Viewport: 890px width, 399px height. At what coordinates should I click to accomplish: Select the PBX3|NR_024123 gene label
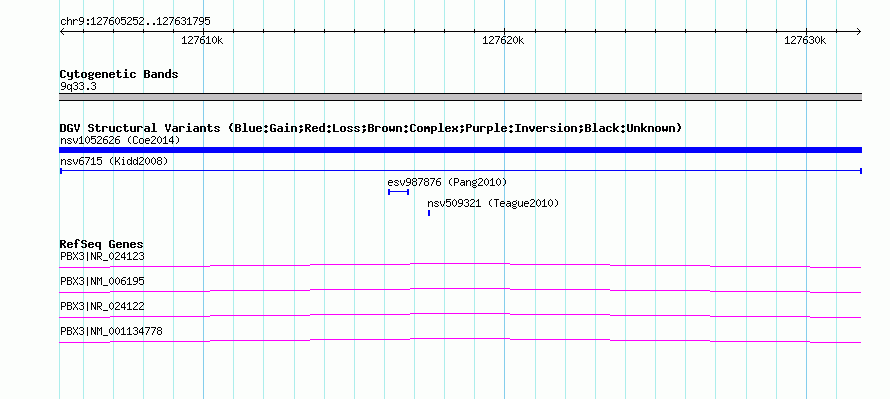click(102, 257)
